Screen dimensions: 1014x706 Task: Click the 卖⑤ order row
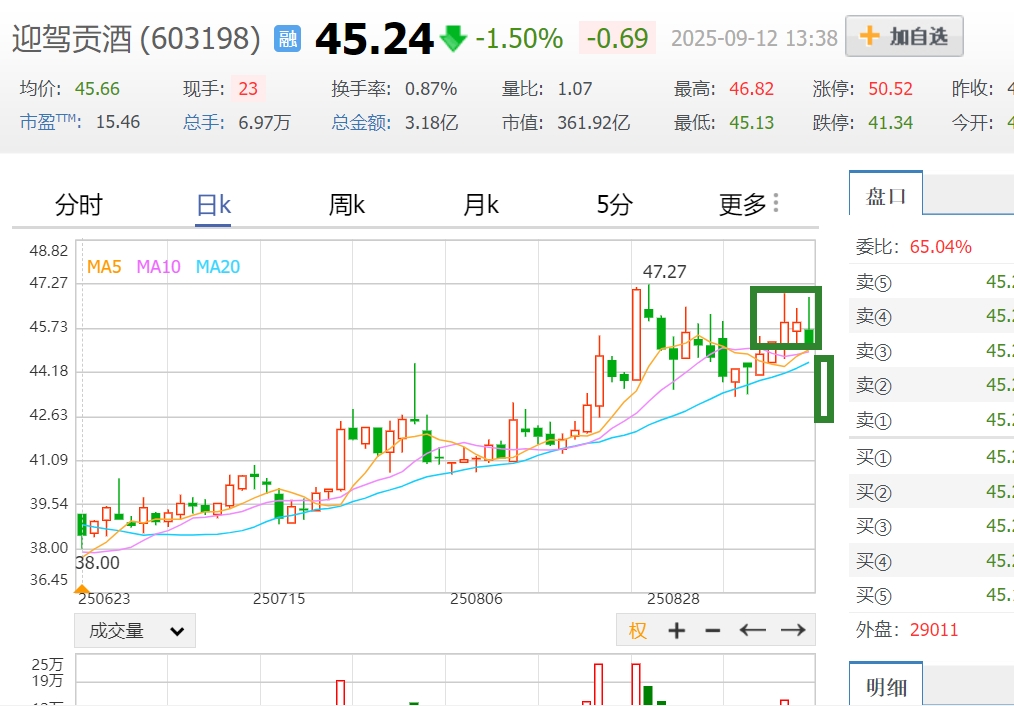931,282
